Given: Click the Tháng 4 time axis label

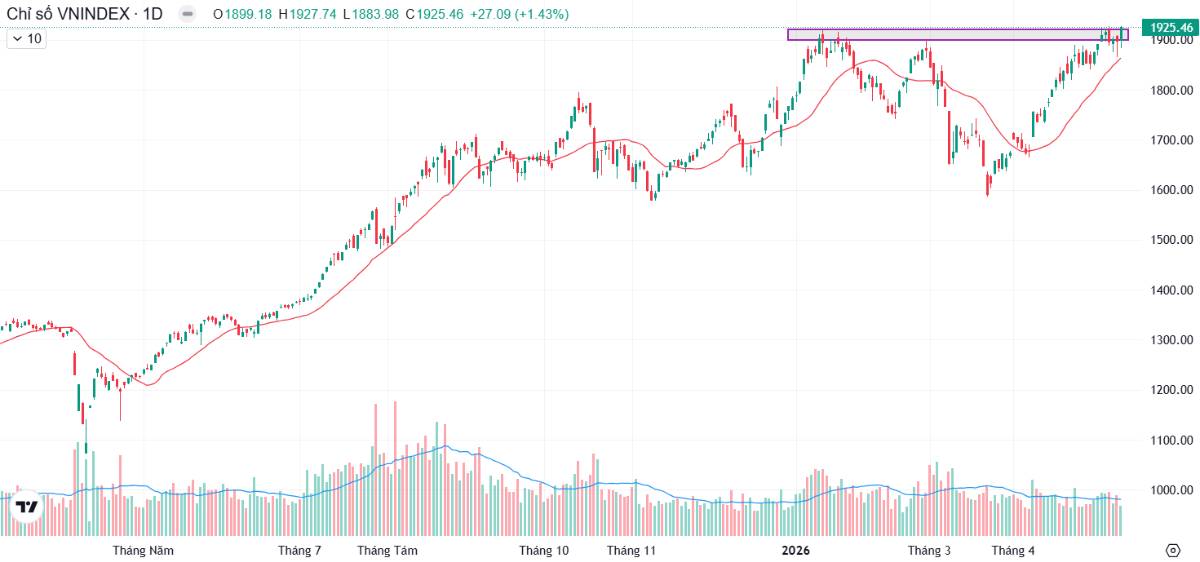Looking at the screenshot, I should tap(1013, 551).
